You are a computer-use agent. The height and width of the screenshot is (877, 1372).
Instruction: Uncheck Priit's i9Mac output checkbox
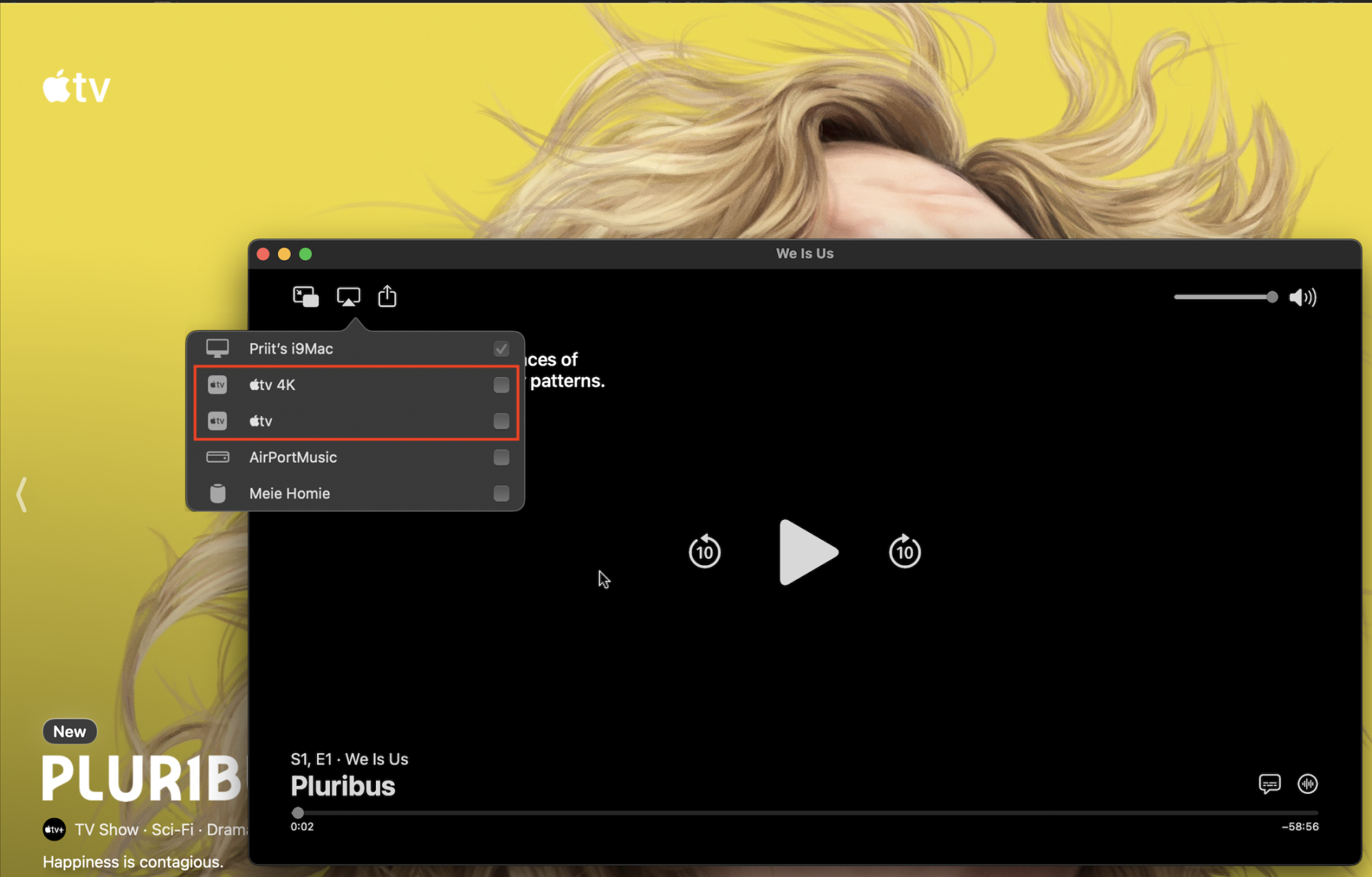[501, 349]
